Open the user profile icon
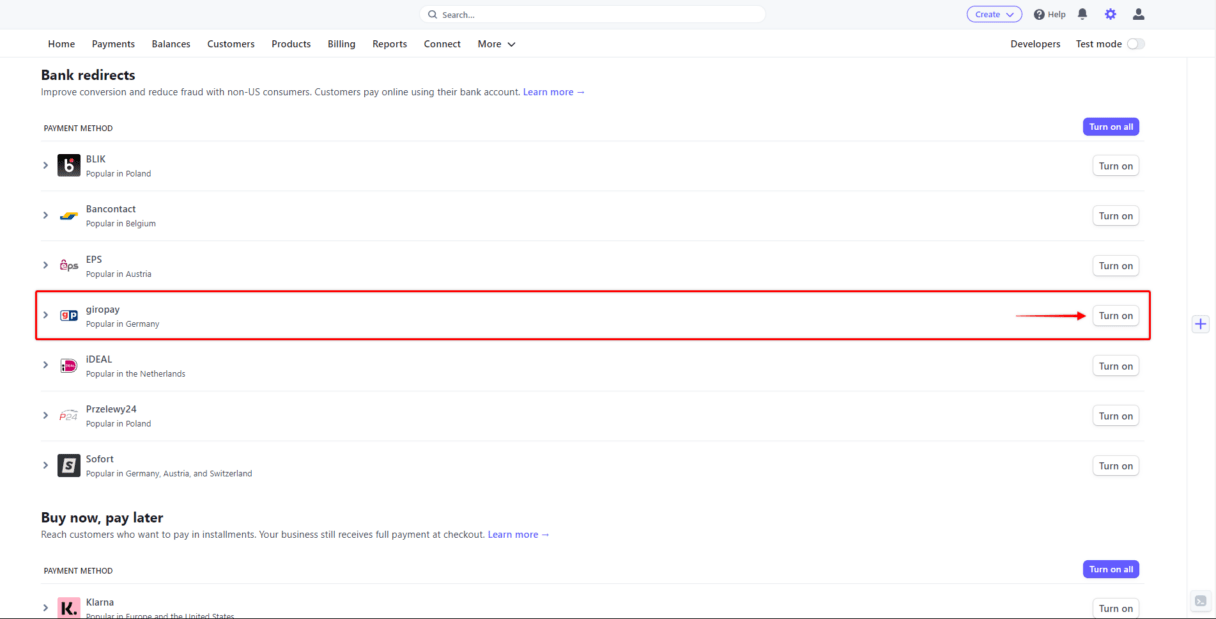The image size is (1216, 619). click(x=1138, y=14)
